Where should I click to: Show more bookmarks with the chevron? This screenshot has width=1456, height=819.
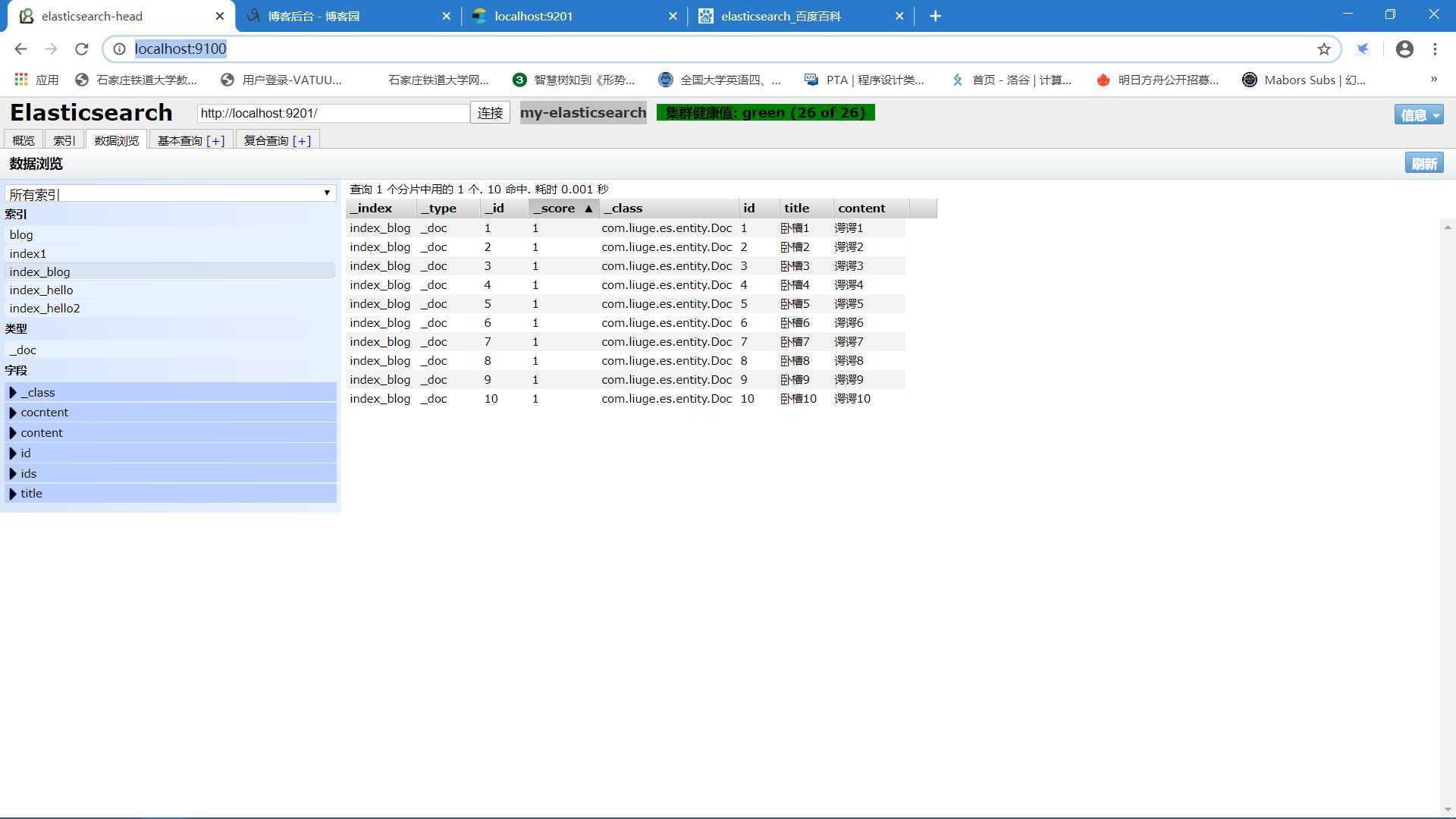(1433, 79)
